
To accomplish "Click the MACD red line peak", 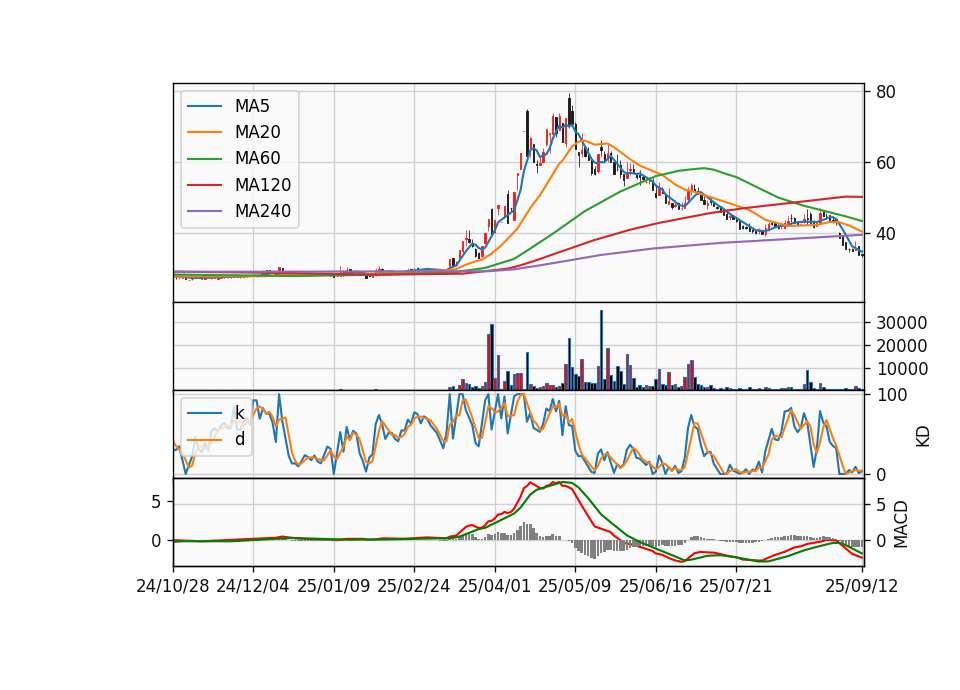I will [x=530, y=482].
